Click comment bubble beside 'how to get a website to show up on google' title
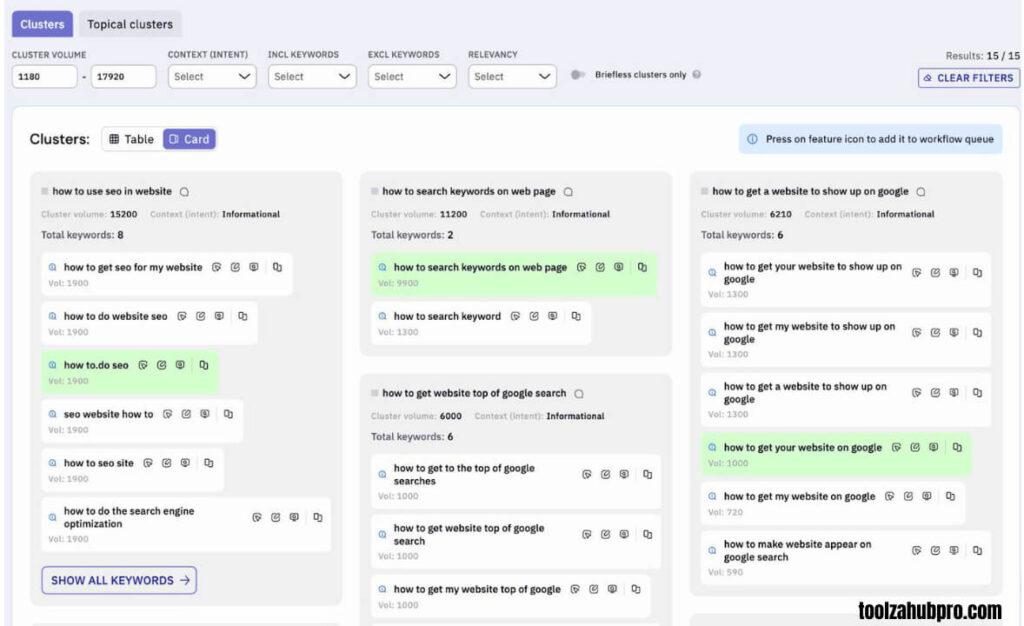Image resolution: width=1024 pixels, height=626 pixels. pos(921,192)
